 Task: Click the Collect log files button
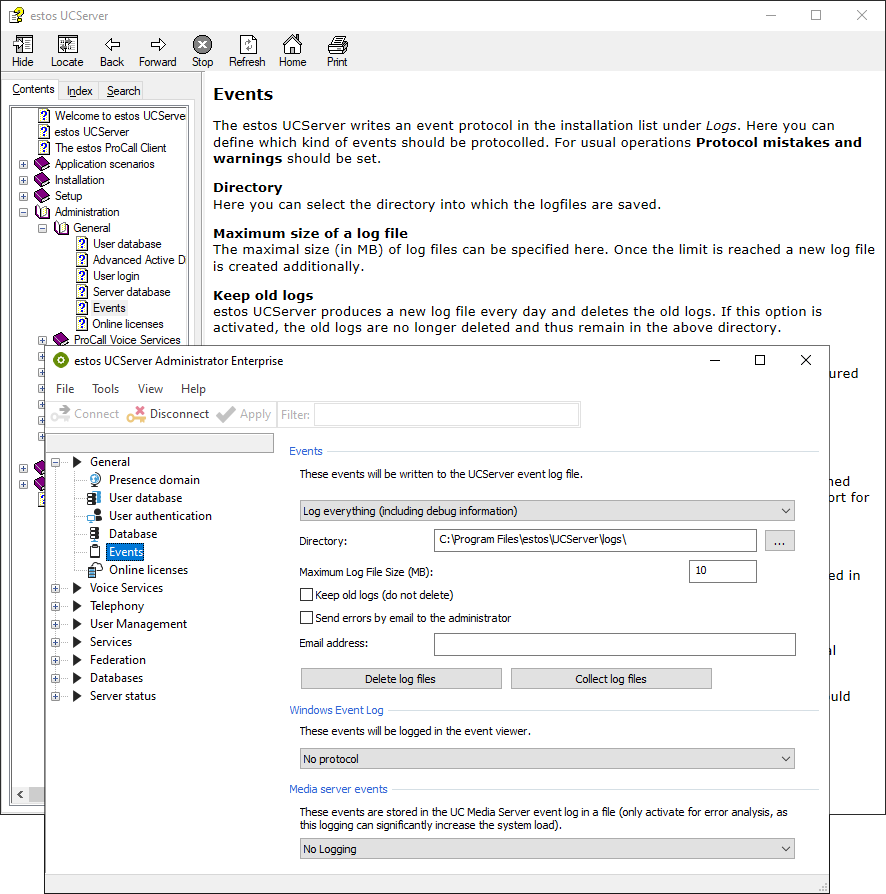click(x=611, y=679)
